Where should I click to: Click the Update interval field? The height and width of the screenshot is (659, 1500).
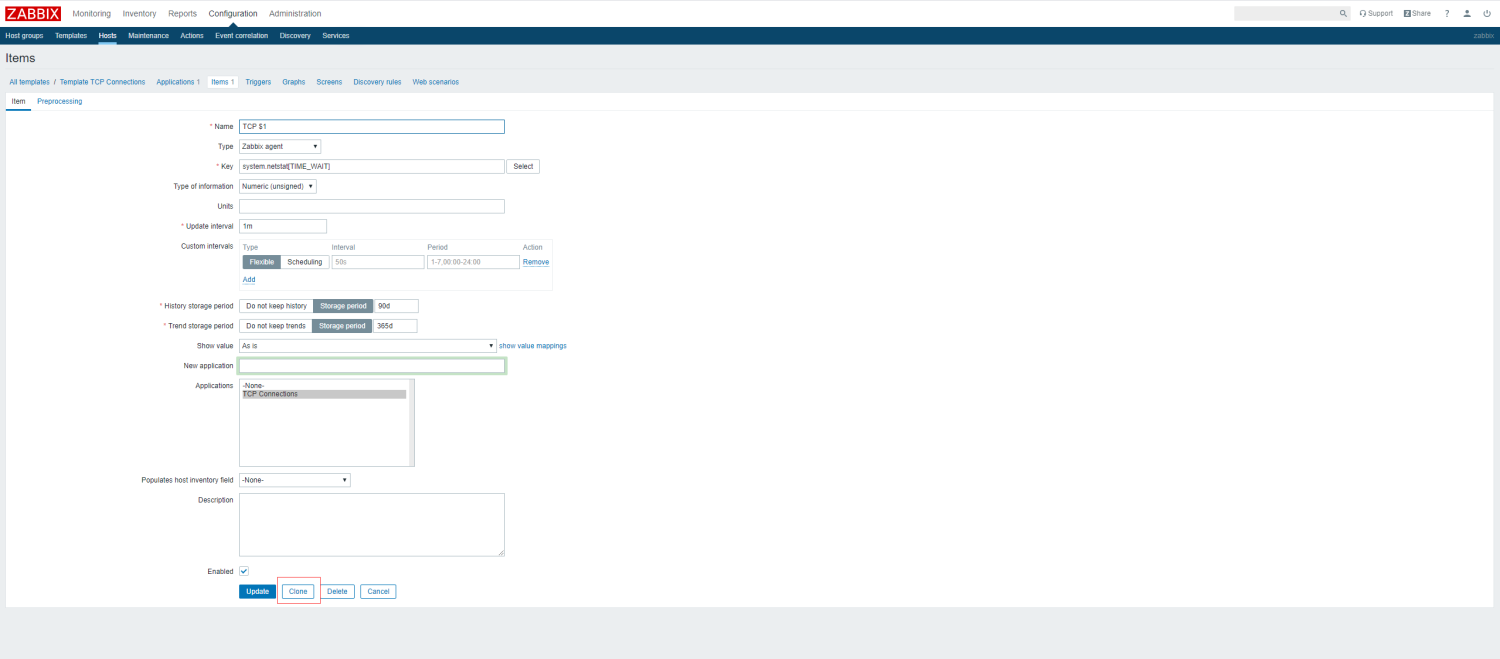point(283,226)
